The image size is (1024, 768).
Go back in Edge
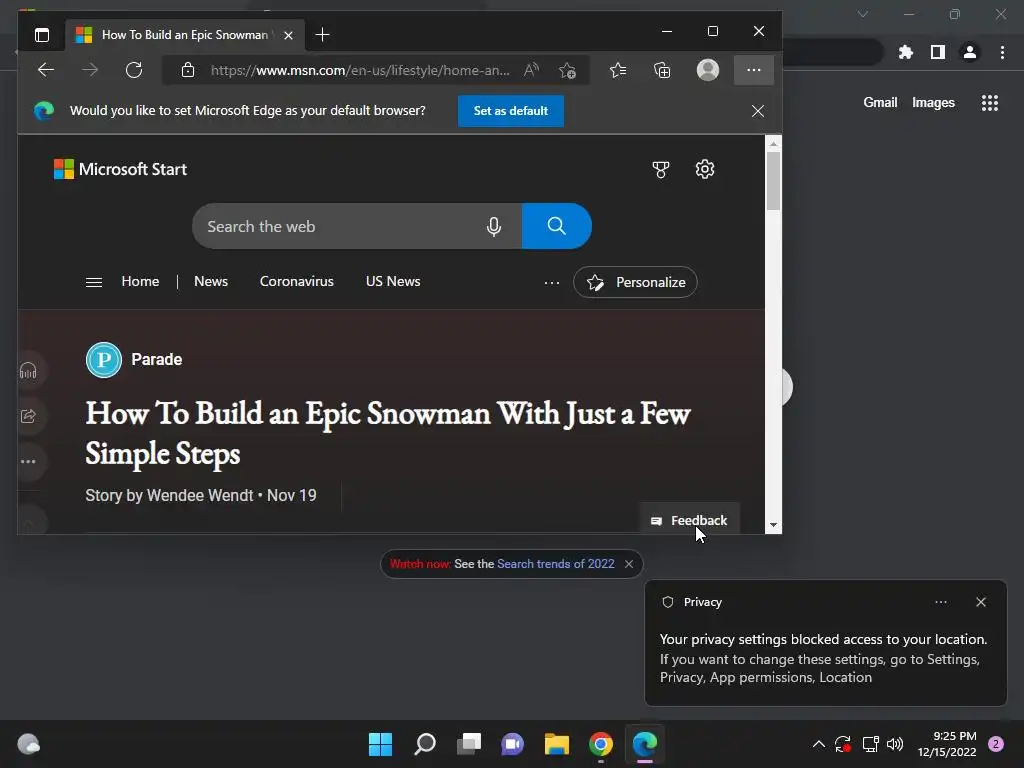point(46,70)
